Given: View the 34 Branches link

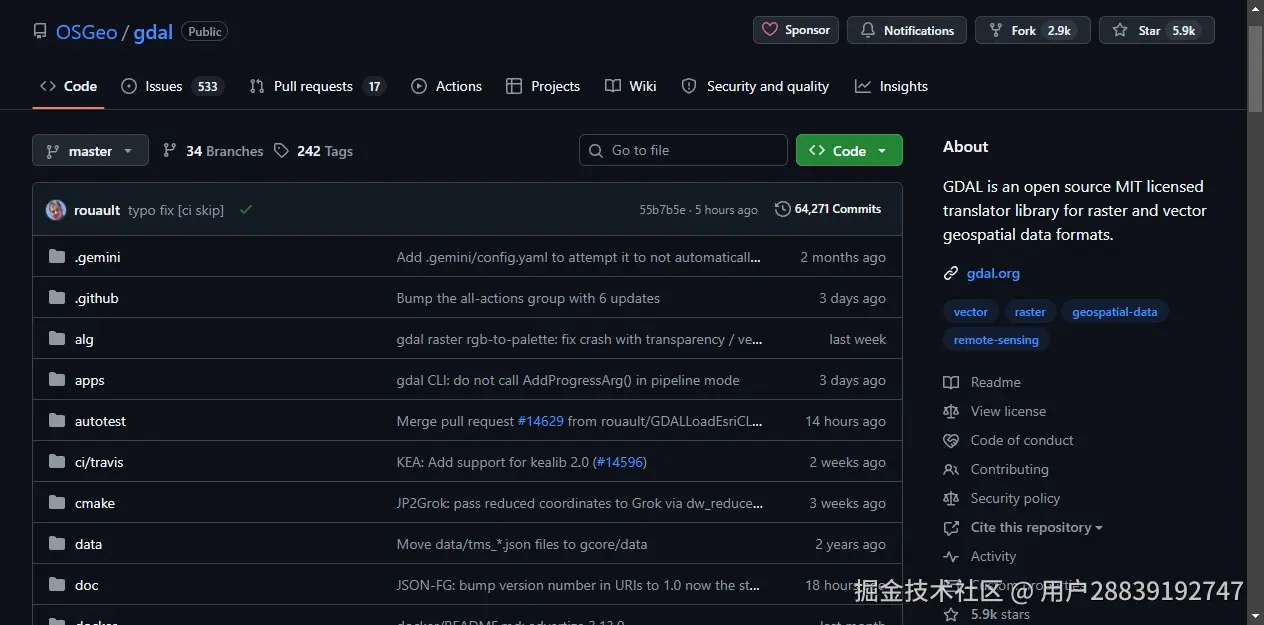Looking at the screenshot, I should [213, 151].
